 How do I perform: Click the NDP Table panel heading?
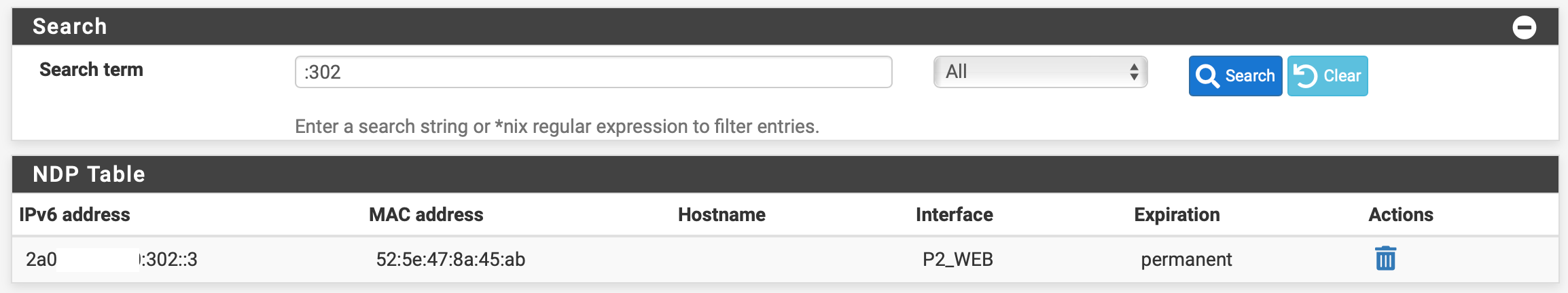coord(89,174)
